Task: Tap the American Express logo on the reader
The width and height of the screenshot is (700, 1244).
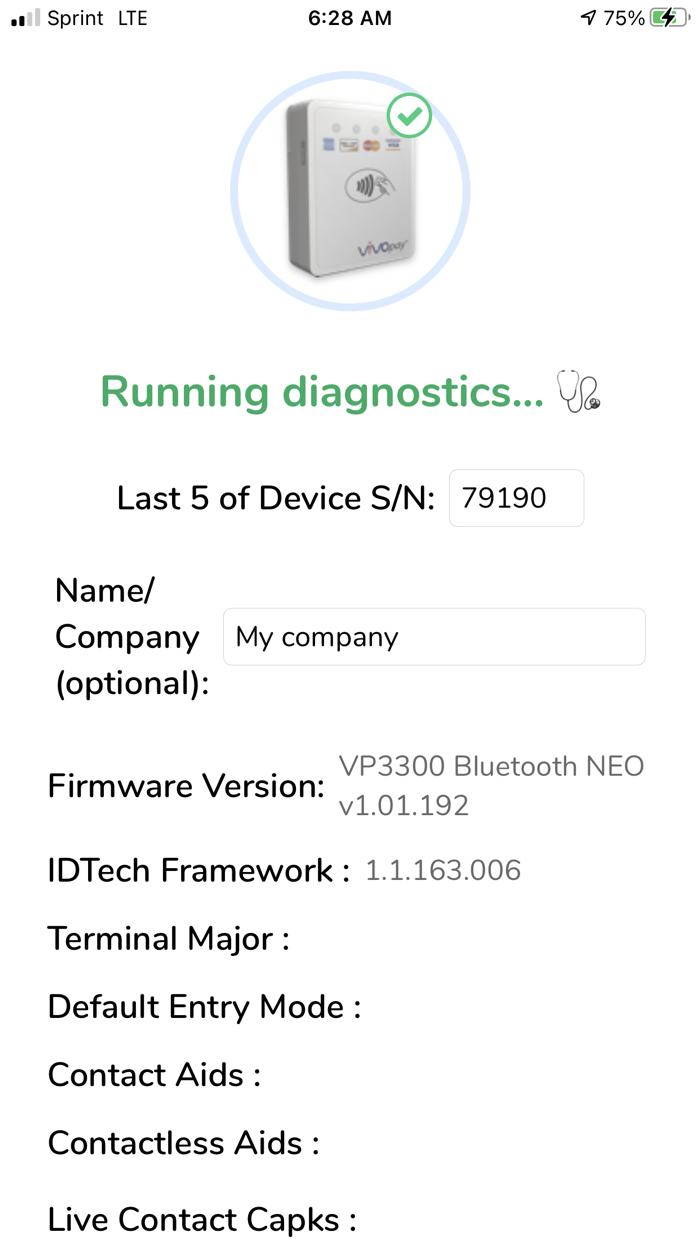Action: [328, 143]
